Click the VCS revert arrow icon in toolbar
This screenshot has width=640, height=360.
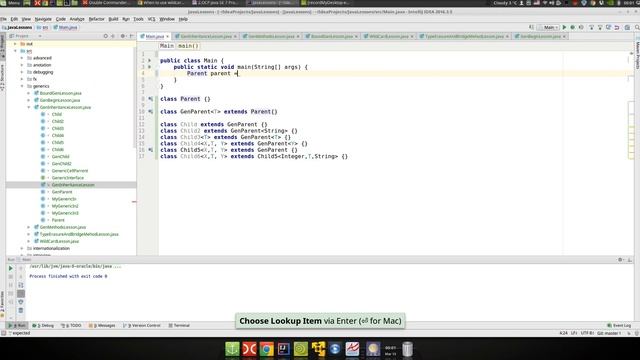coord(617,27)
